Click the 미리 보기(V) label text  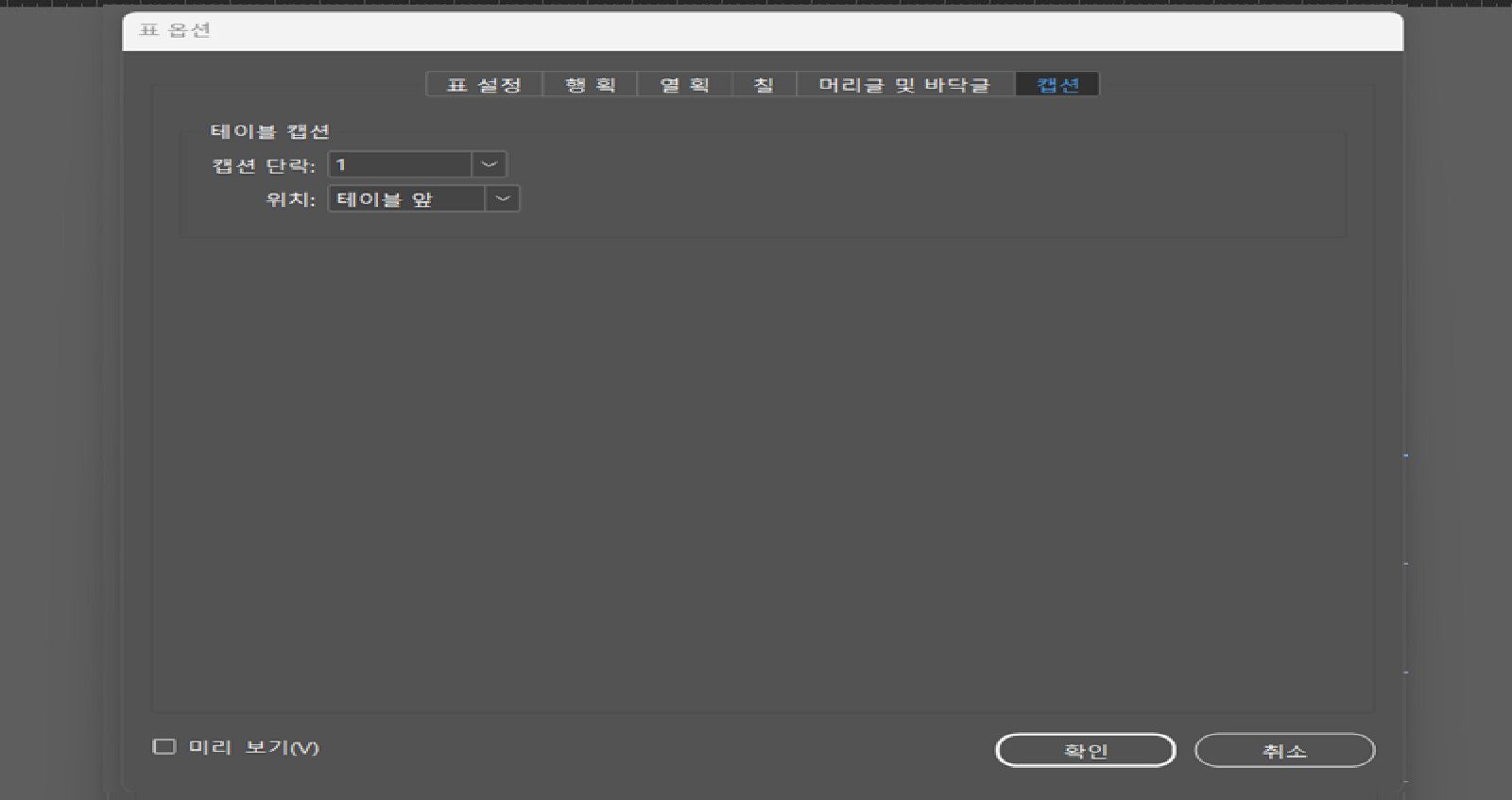253,747
